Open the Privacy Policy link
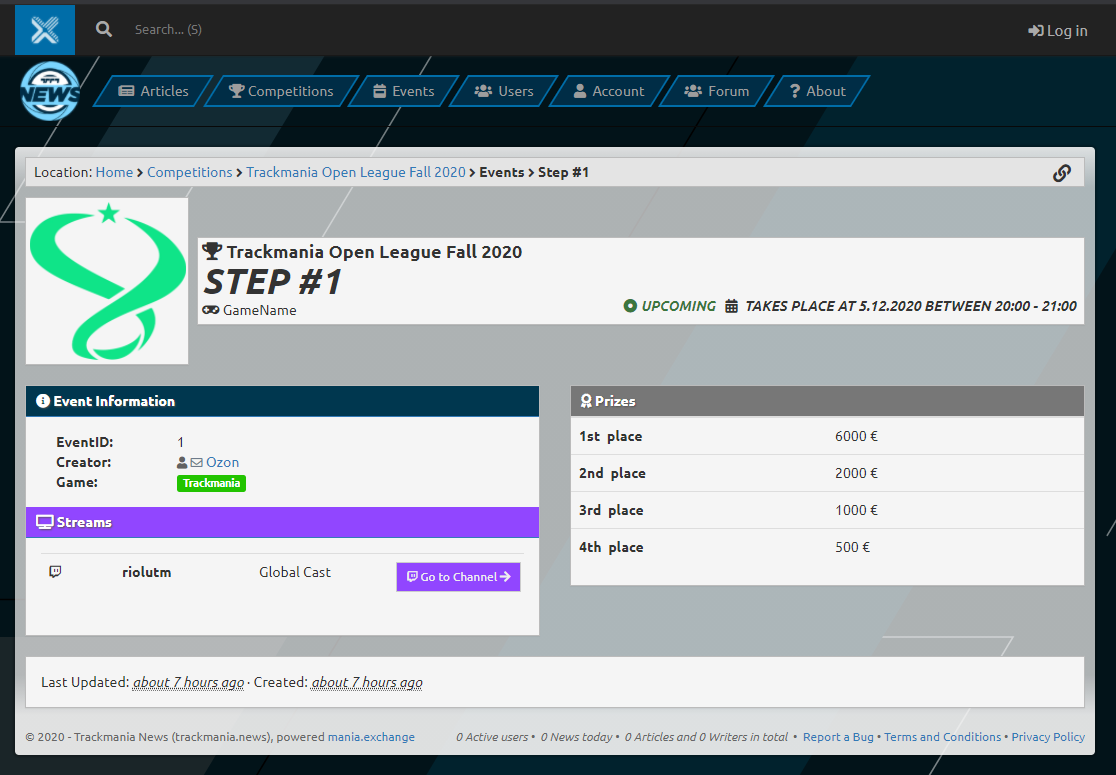Image resolution: width=1116 pixels, height=775 pixels. pos(1048,737)
